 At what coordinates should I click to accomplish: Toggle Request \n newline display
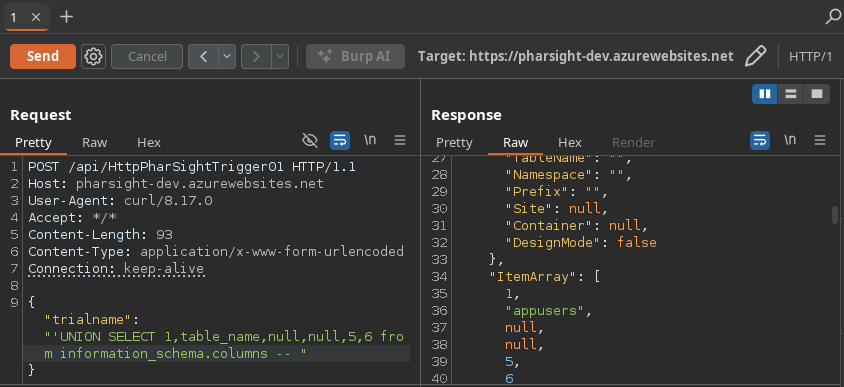click(x=370, y=140)
